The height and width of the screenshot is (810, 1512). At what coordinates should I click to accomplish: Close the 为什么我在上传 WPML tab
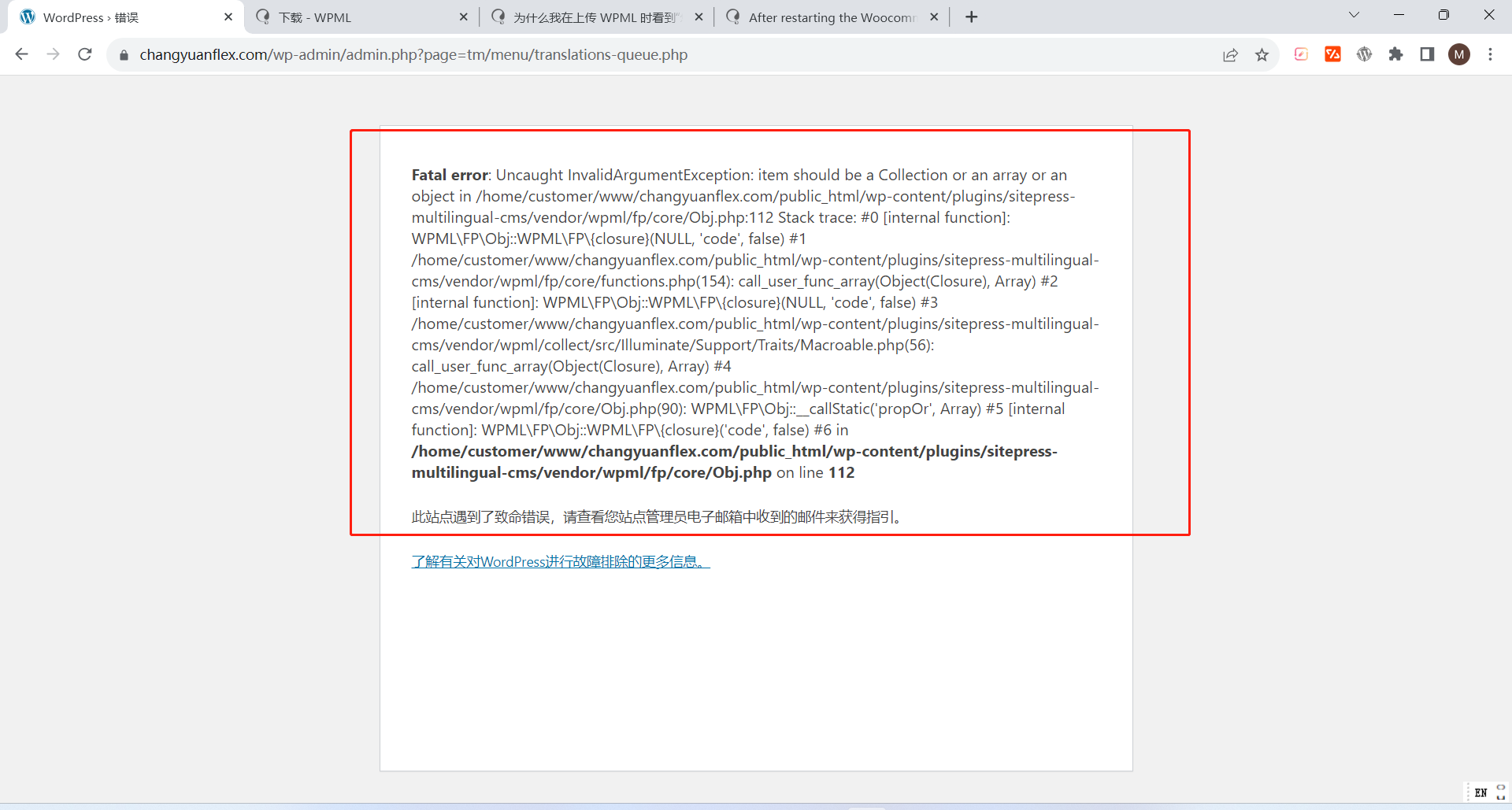tap(699, 17)
